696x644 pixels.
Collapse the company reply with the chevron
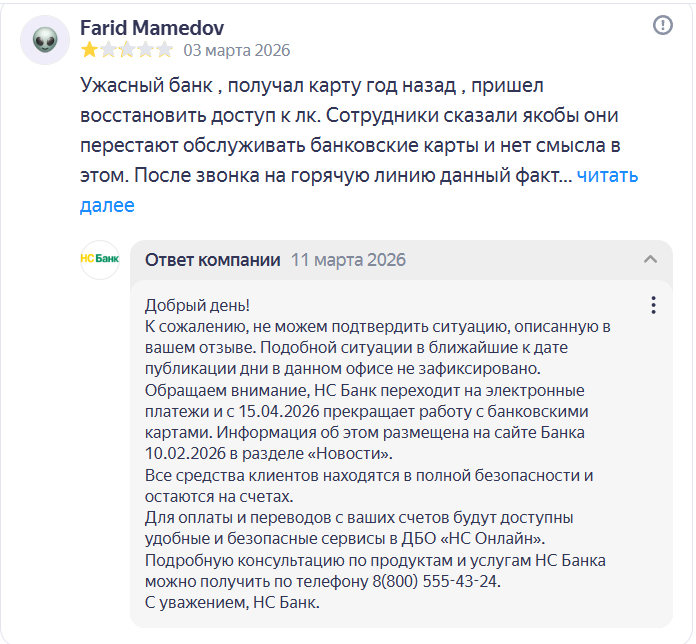point(651,260)
